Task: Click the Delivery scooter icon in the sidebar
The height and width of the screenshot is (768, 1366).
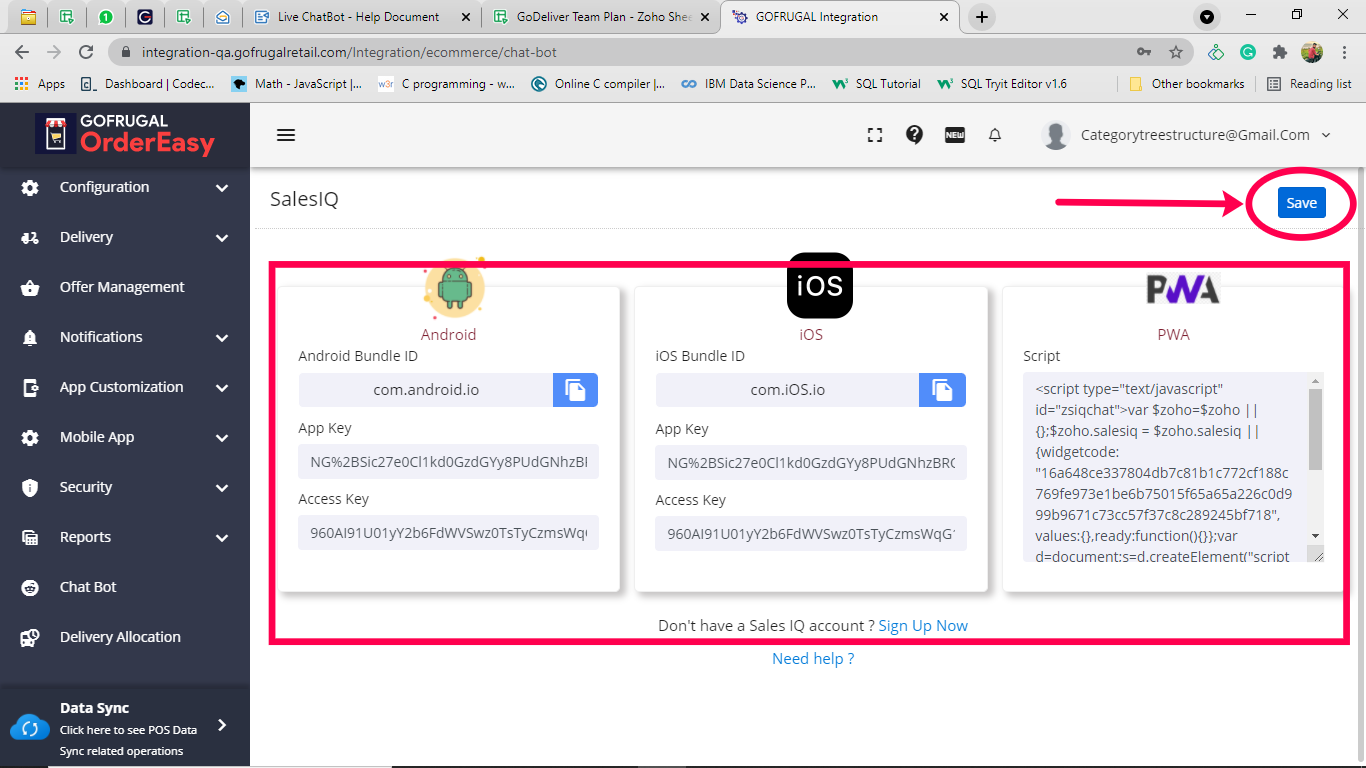Action: (30, 237)
